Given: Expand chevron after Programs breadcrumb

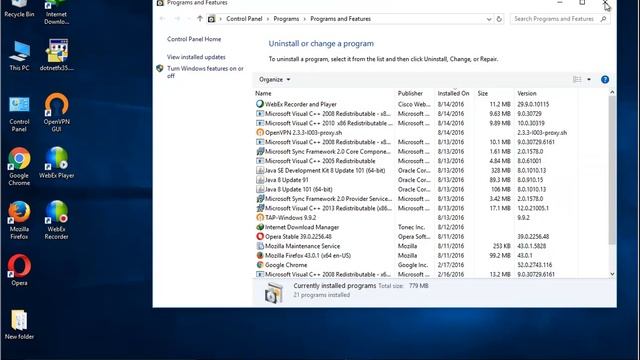Looking at the screenshot, I should [304, 19].
